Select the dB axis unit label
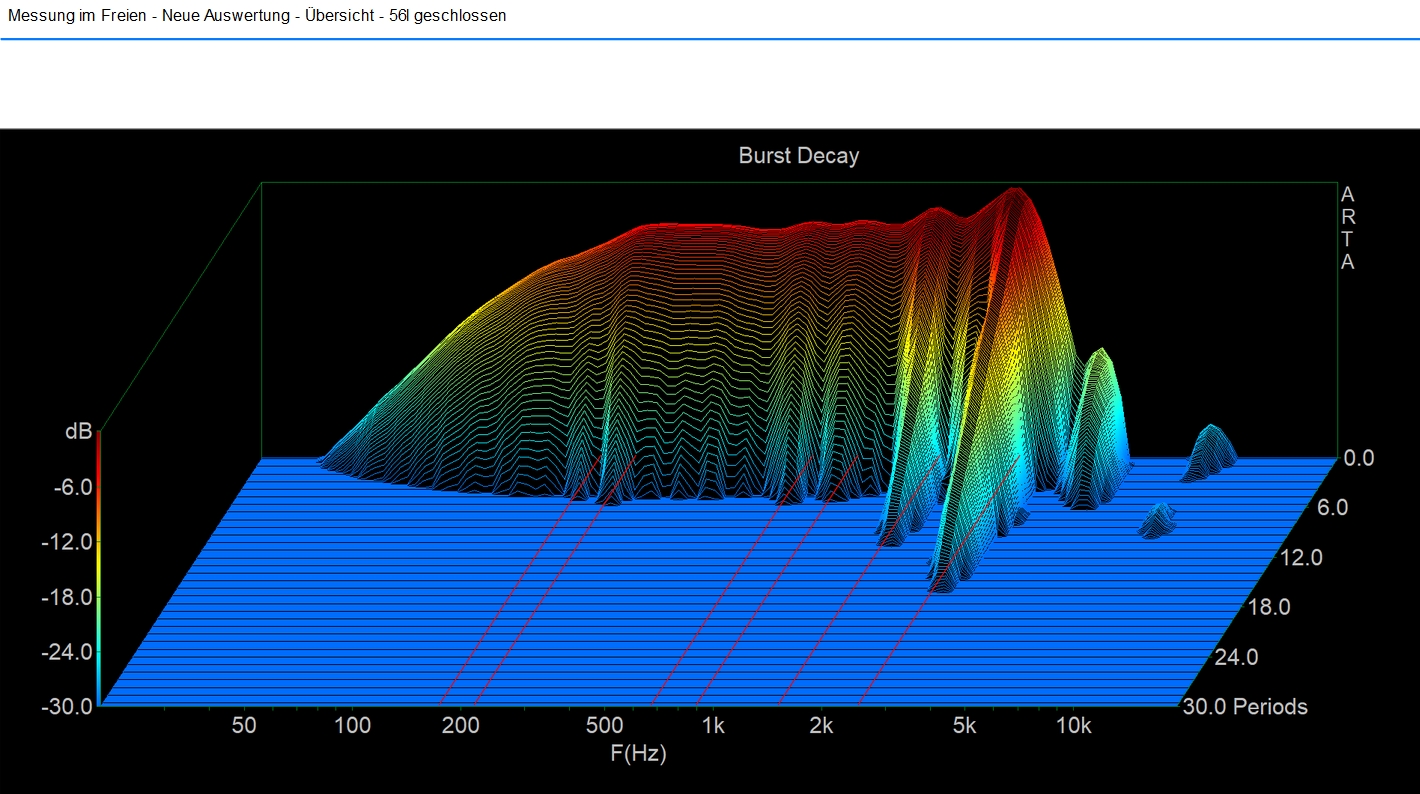The height and width of the screenshot is (794, 1420). point(78,432)
